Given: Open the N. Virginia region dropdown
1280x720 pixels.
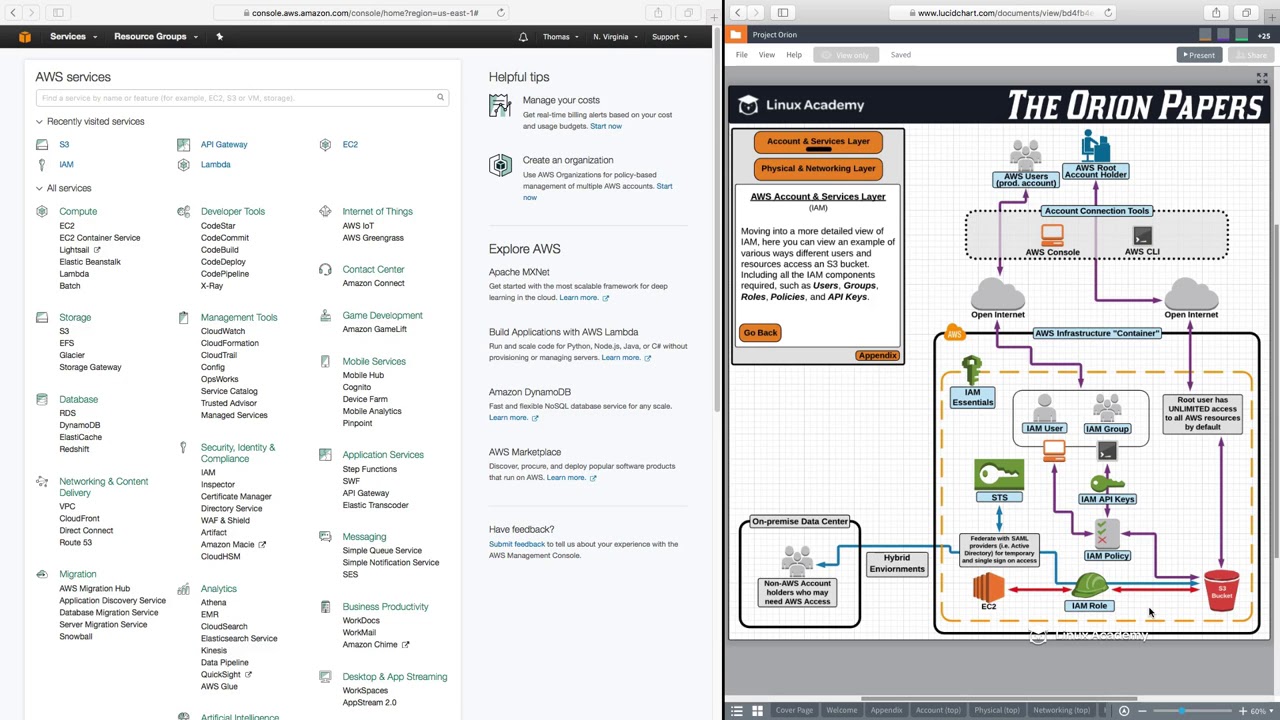Looking at the screenshot, I should click(x=614, y=37).
